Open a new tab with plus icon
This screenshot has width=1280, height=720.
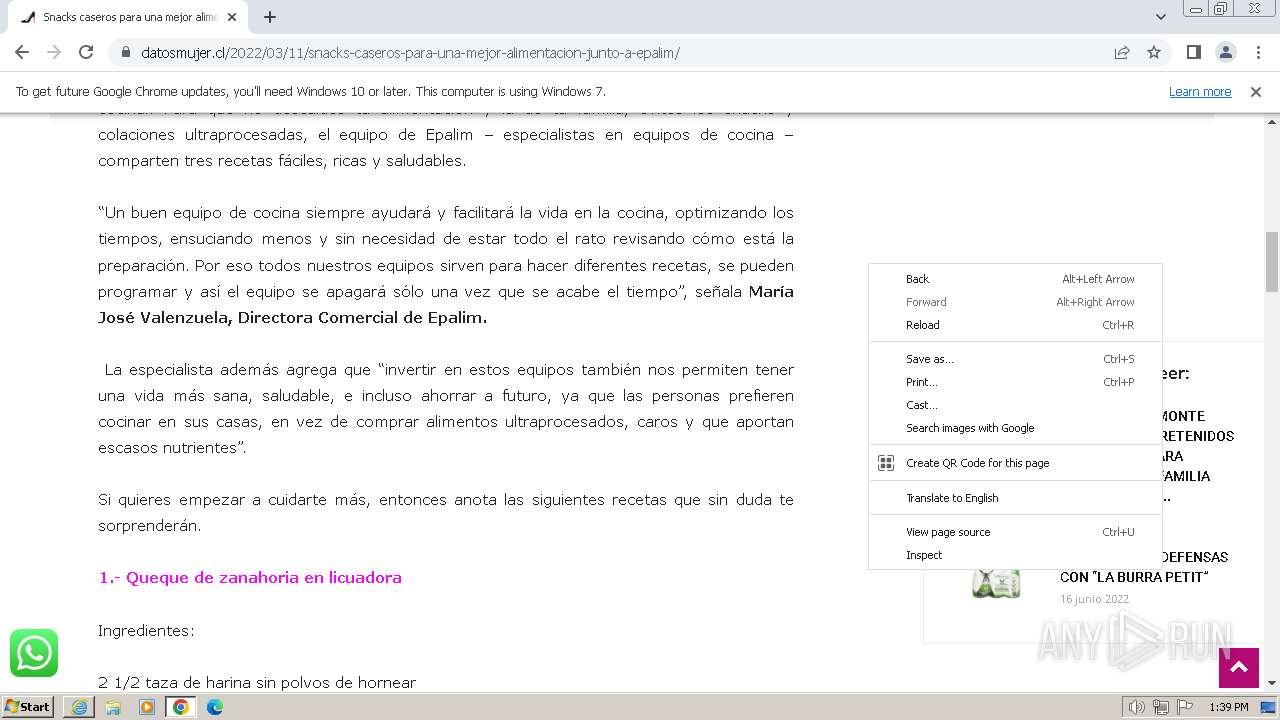pyautogui.click(x=270, y=17)
